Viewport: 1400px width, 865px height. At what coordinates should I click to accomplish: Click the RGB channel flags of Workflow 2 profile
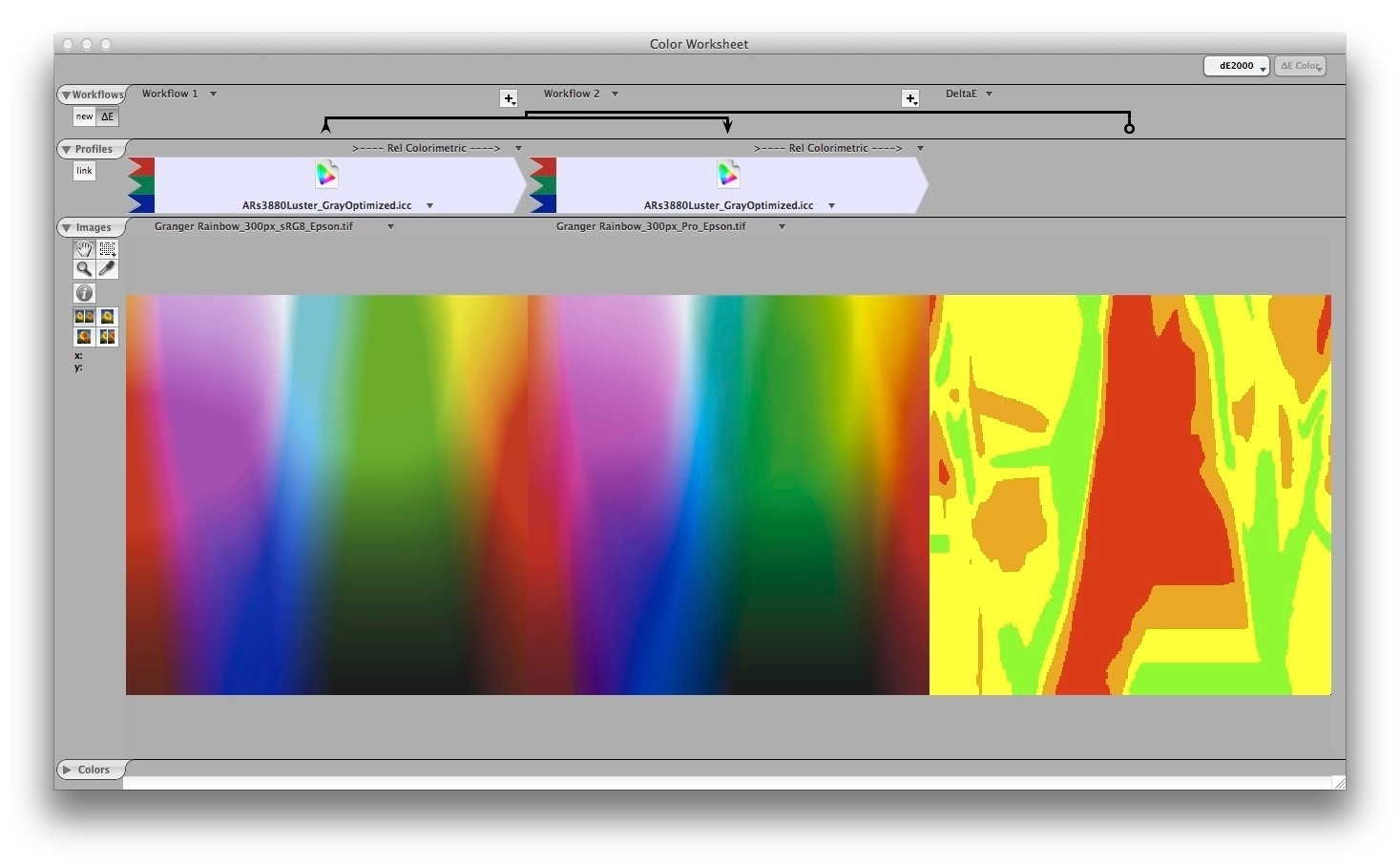click(543, 185)
